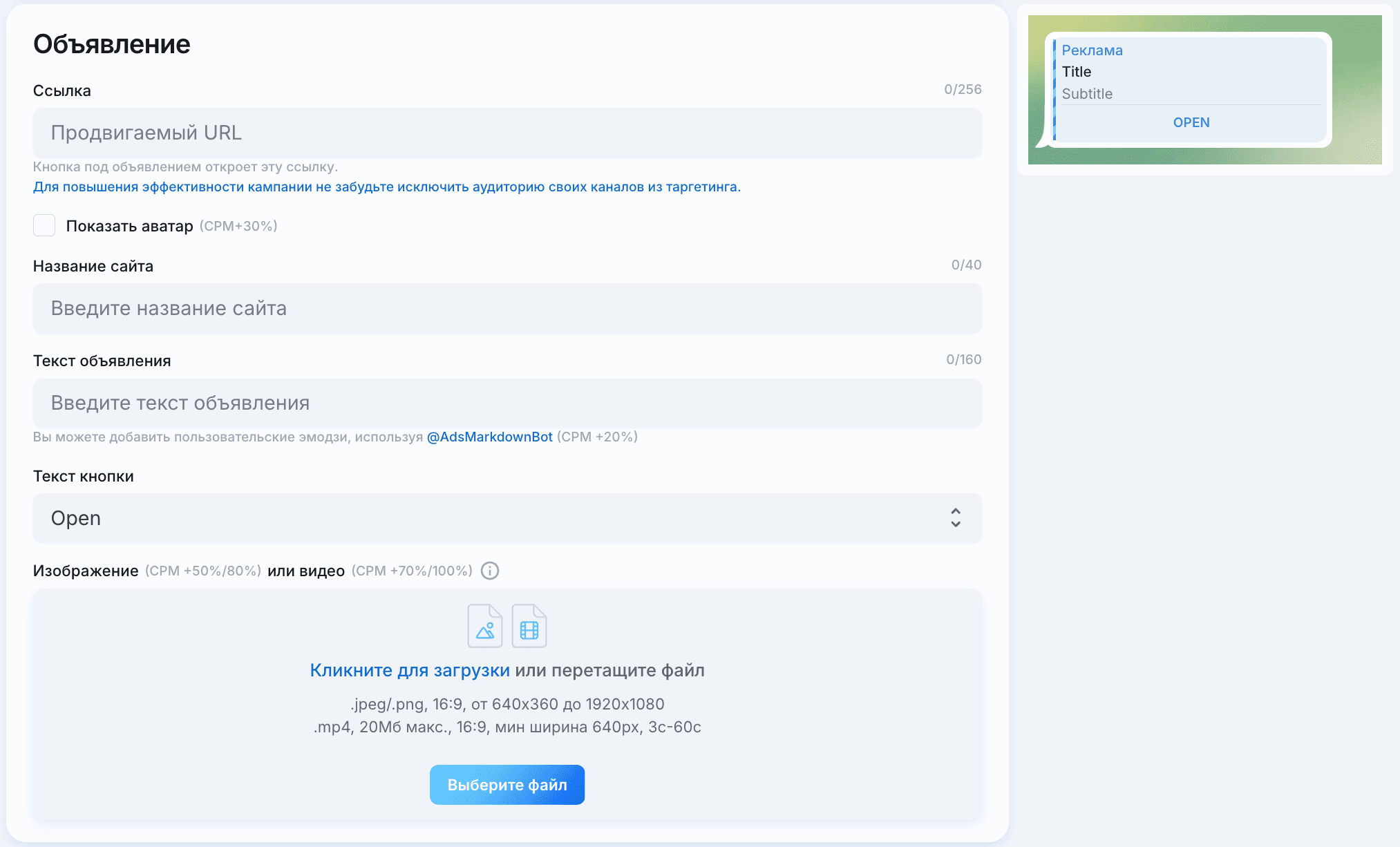Click the Реклама label in preview
This screenshot has width=1400, height=847.
[x=1092, y=50]
